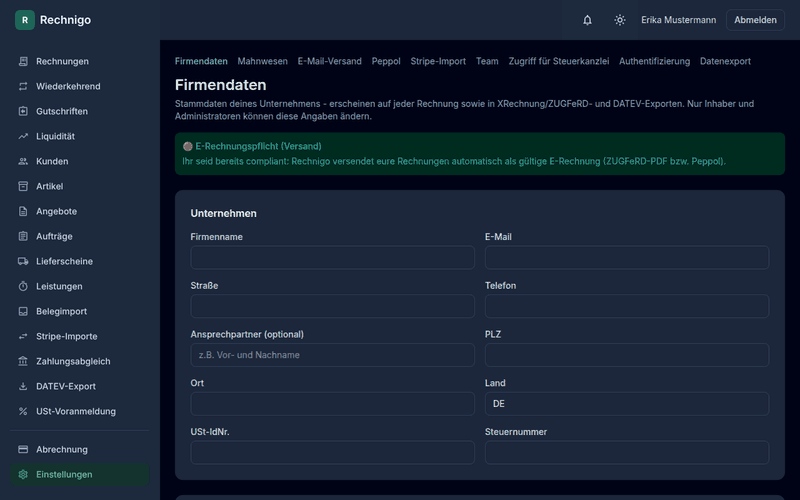Click the Firmendaten page heading

click(220, 85)
